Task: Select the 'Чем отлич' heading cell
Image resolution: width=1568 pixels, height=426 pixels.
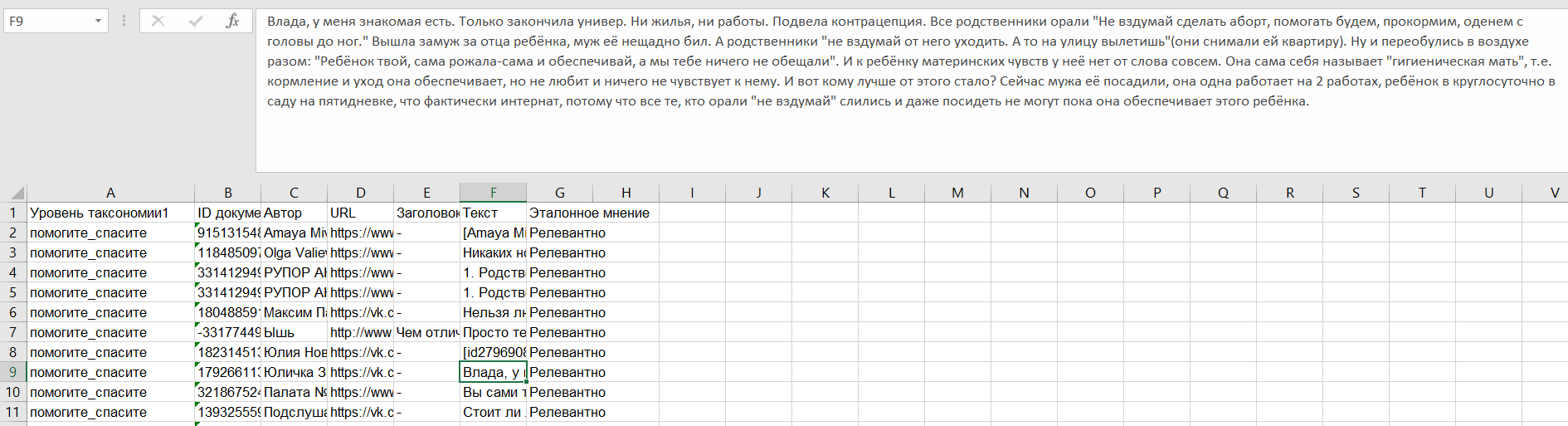Action: pyautogui.click(x=427, y=332)
